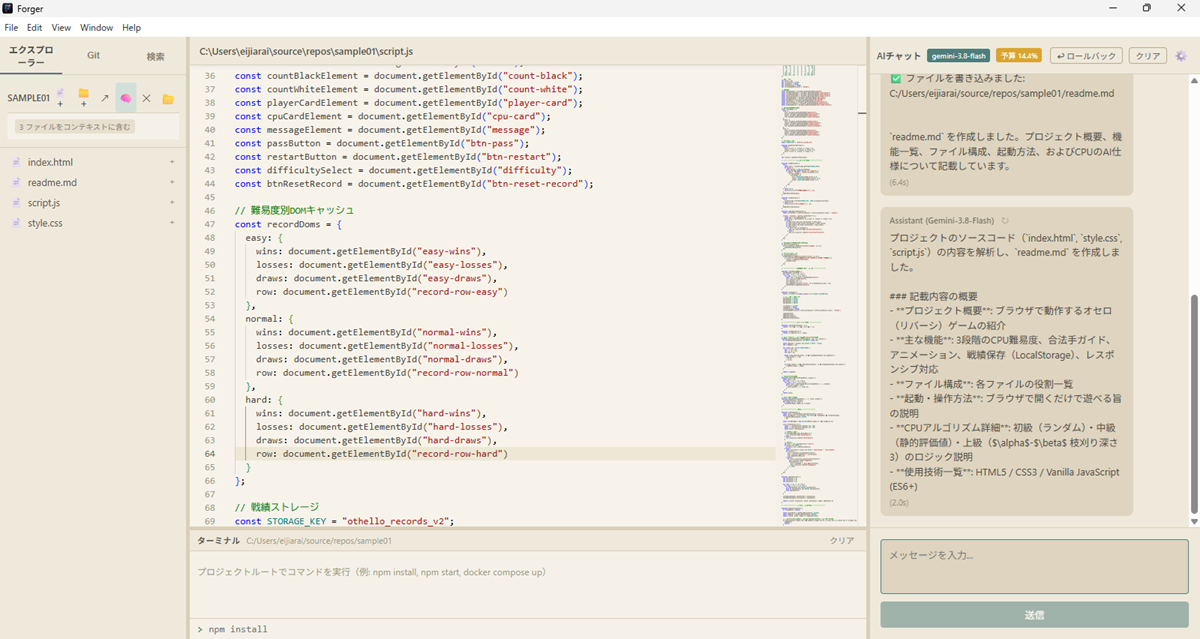
Task: Toggle the pink brain context icon
Action: point(126,98)
